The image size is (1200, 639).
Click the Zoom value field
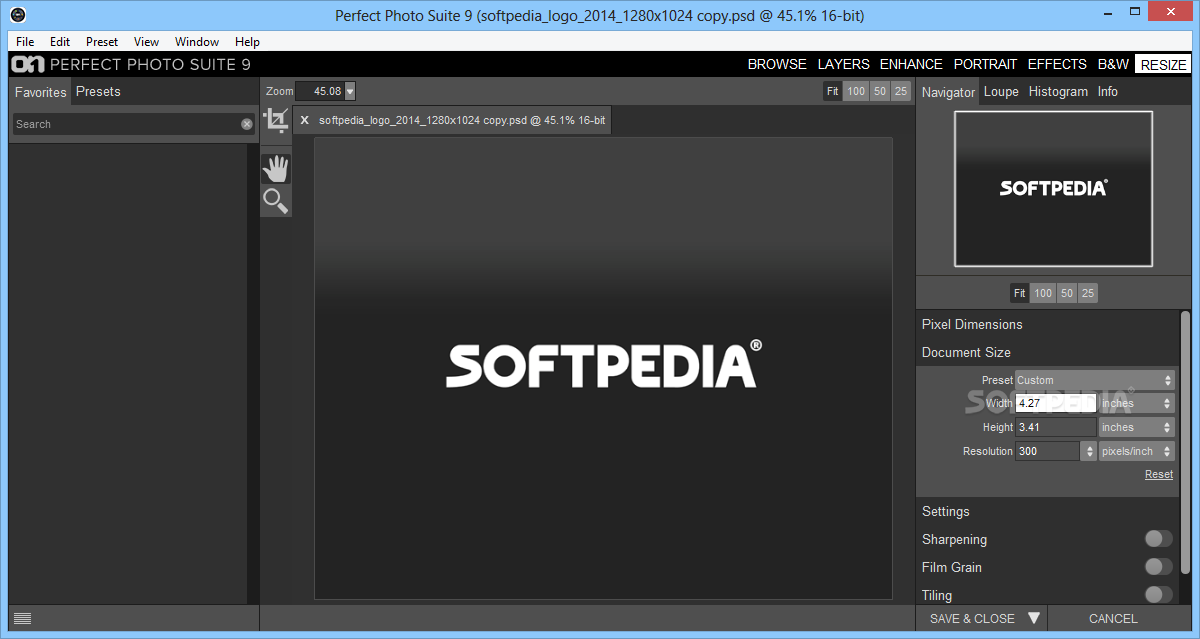(x=320, y=91)
